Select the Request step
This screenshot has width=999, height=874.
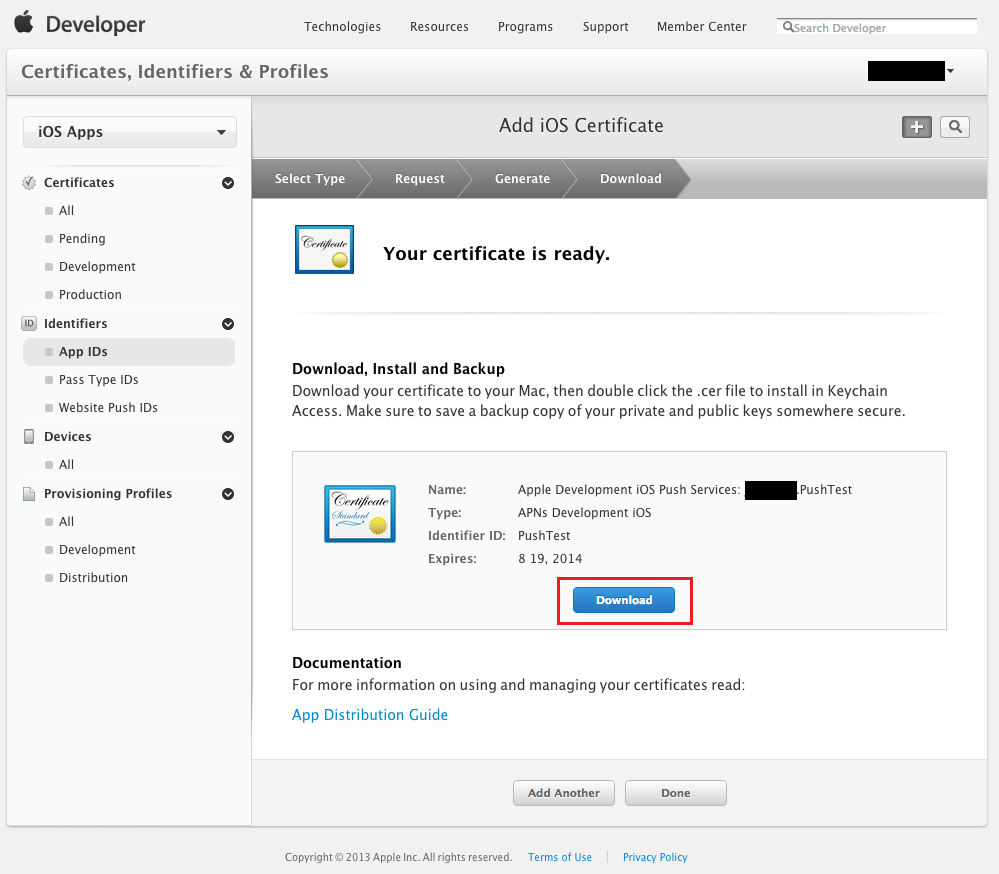[419, 178]
